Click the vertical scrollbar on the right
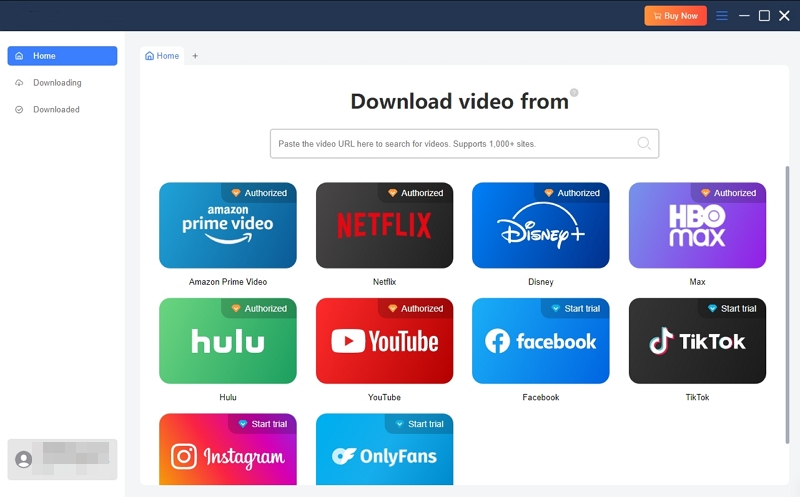 pos(787,305)
